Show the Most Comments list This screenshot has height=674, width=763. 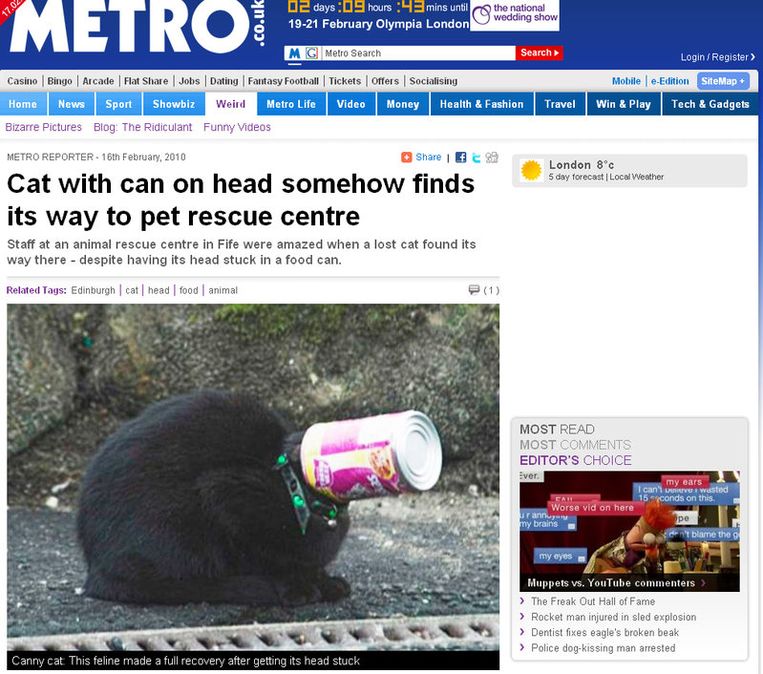tap(575, 445)
